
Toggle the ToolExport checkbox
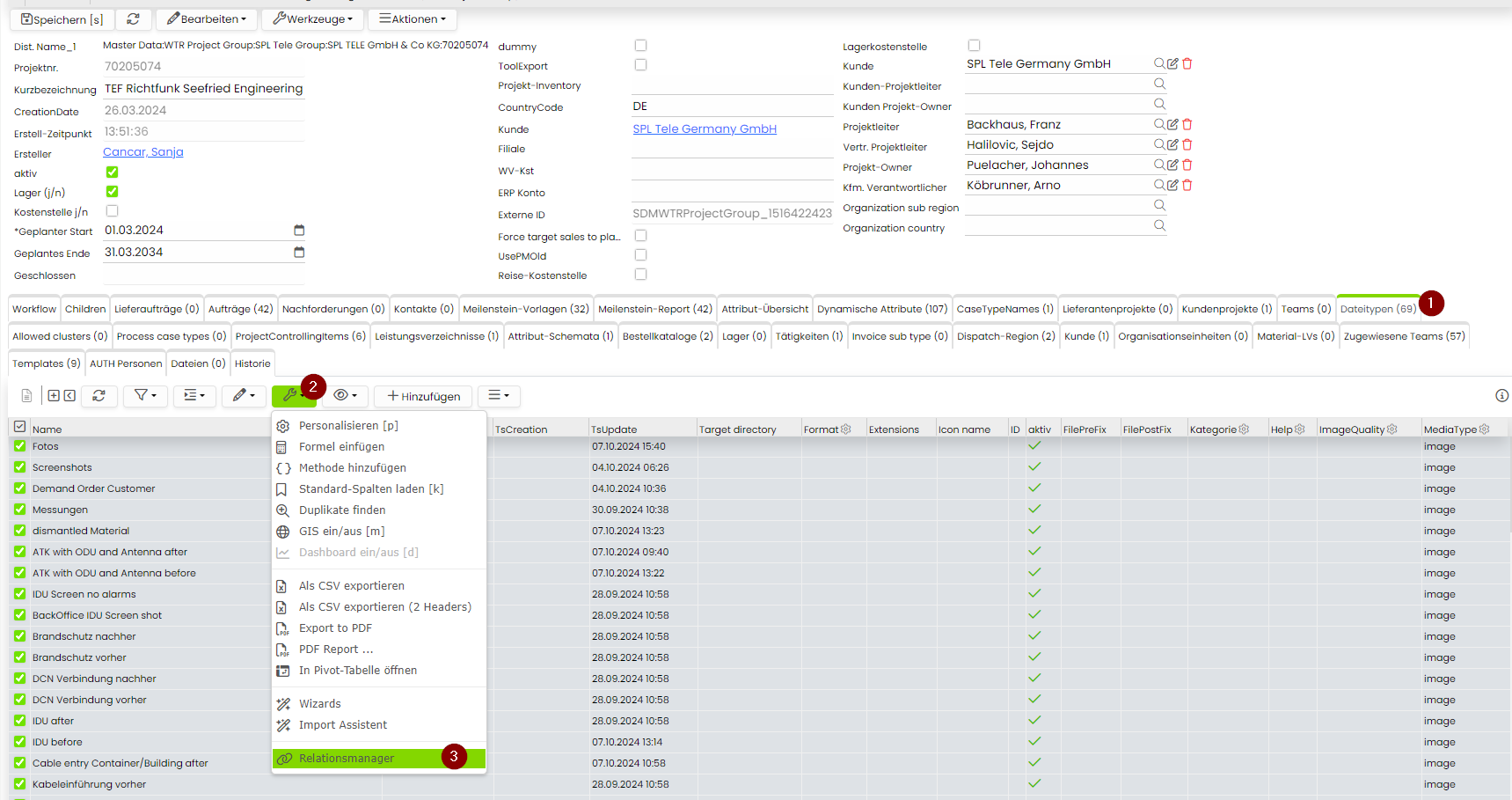[x=640, y=64]
